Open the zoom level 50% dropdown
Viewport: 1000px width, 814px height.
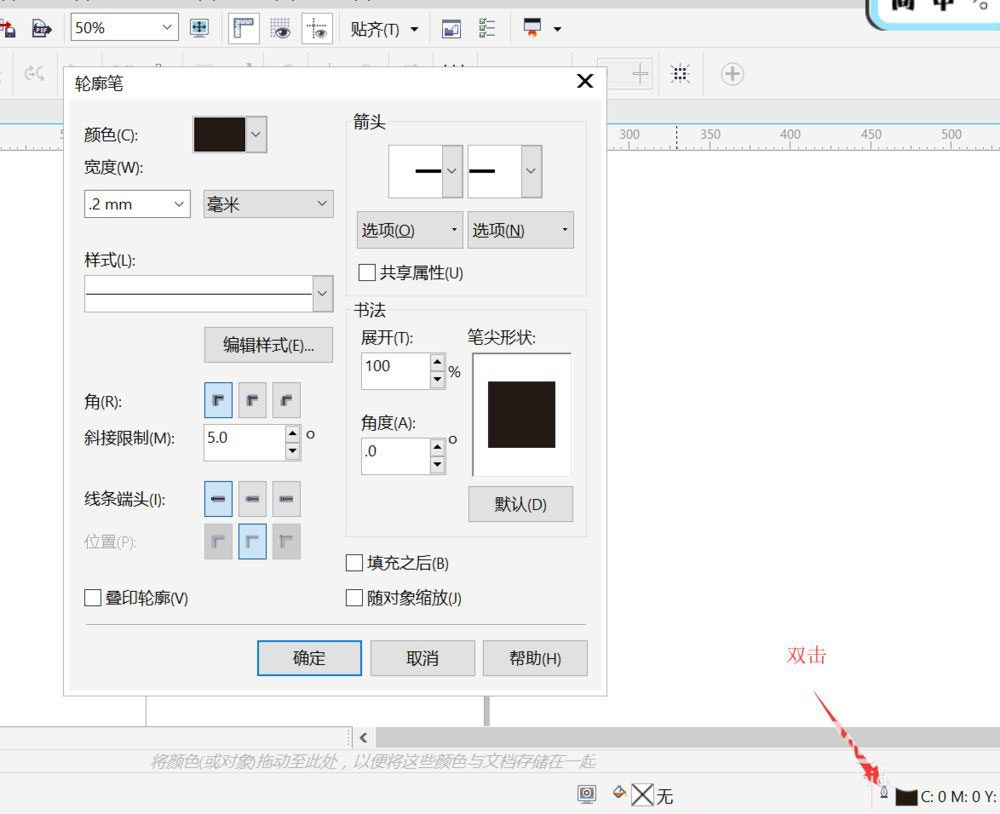coord(165,28)
